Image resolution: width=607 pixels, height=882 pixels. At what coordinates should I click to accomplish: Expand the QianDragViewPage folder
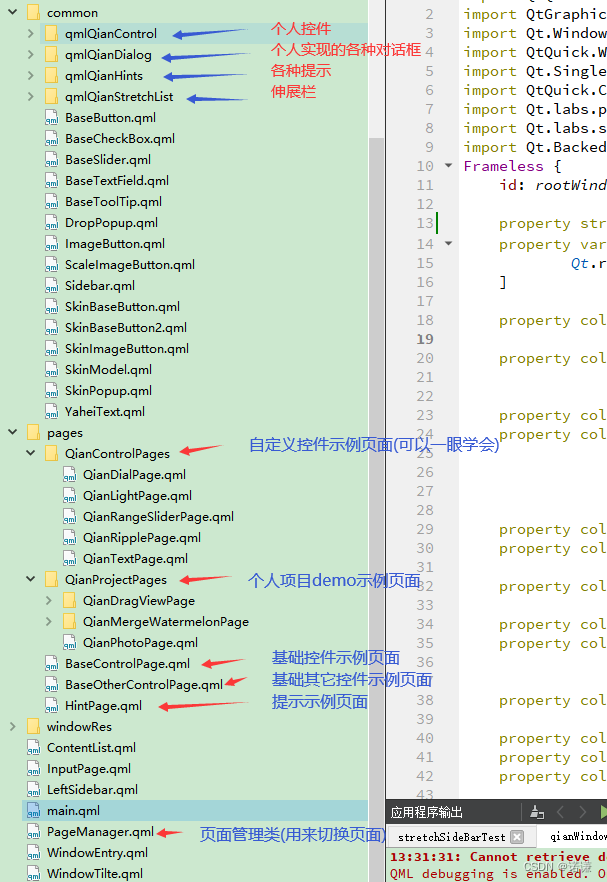coord(48,601)
